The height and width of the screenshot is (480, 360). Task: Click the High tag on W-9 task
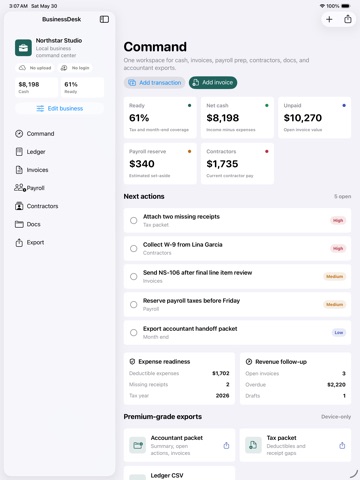(338, 248)
